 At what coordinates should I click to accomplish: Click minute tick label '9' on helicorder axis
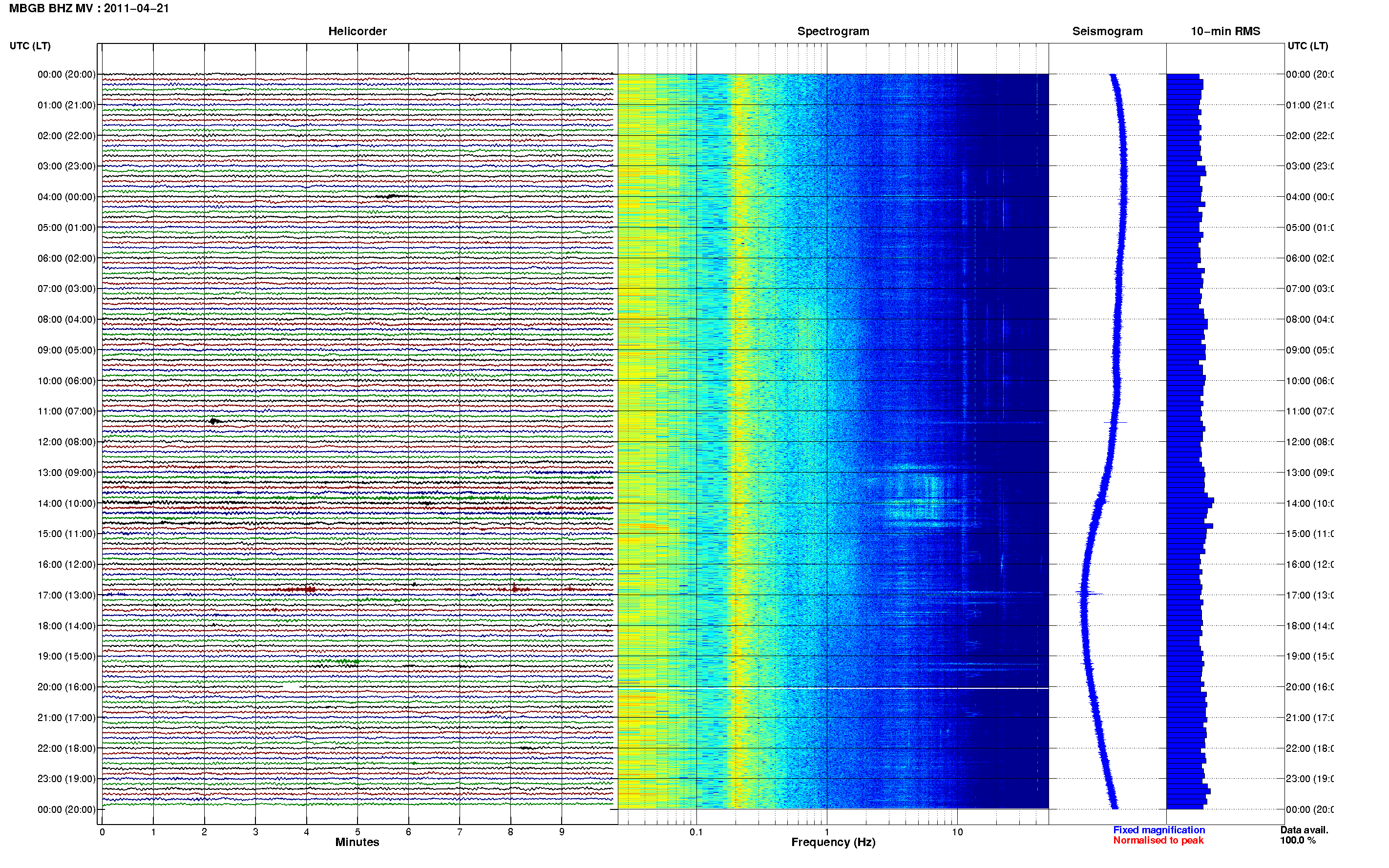[x=562, y=832]
